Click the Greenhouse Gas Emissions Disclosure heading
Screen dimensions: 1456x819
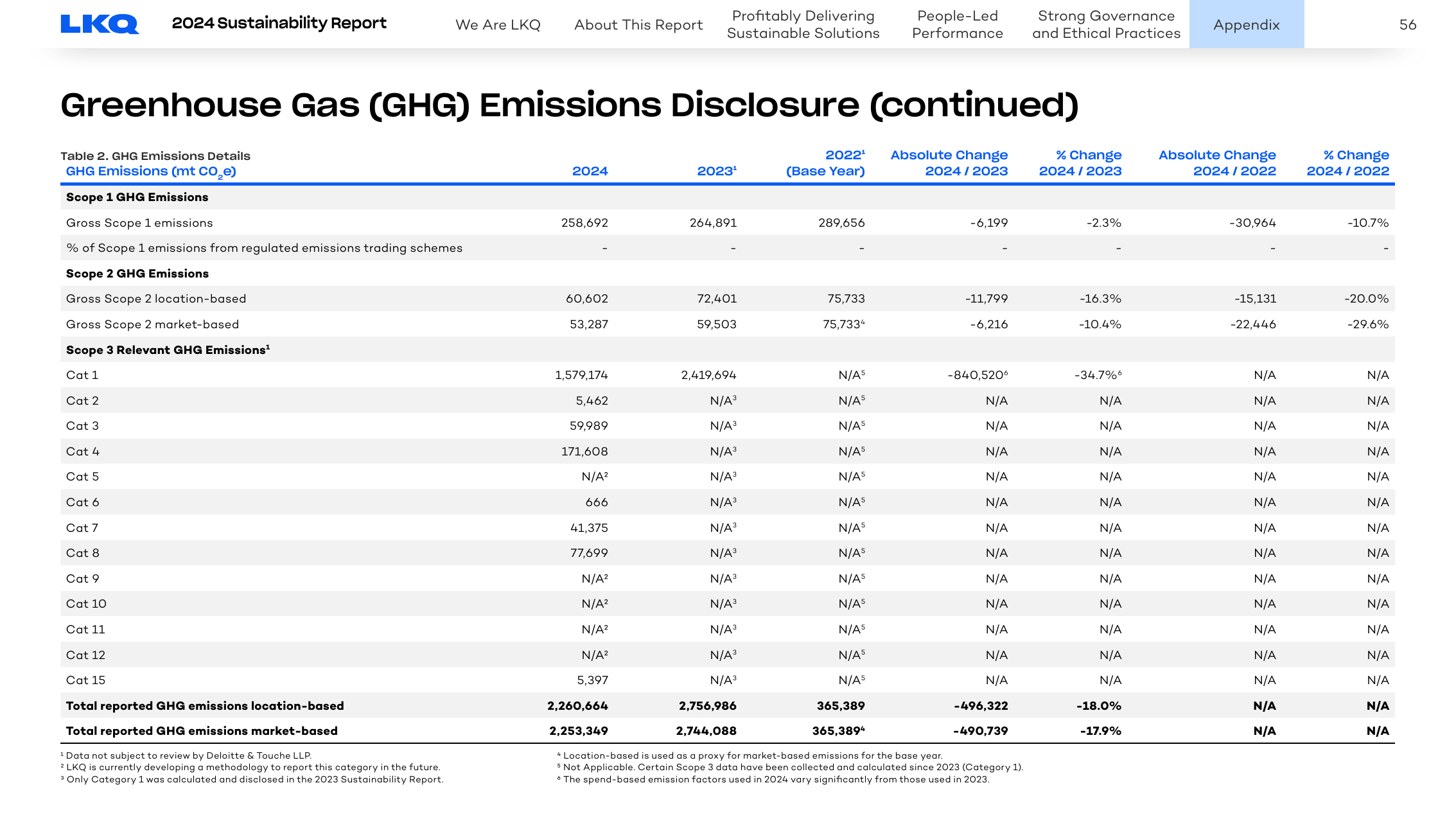pos(569,105)
